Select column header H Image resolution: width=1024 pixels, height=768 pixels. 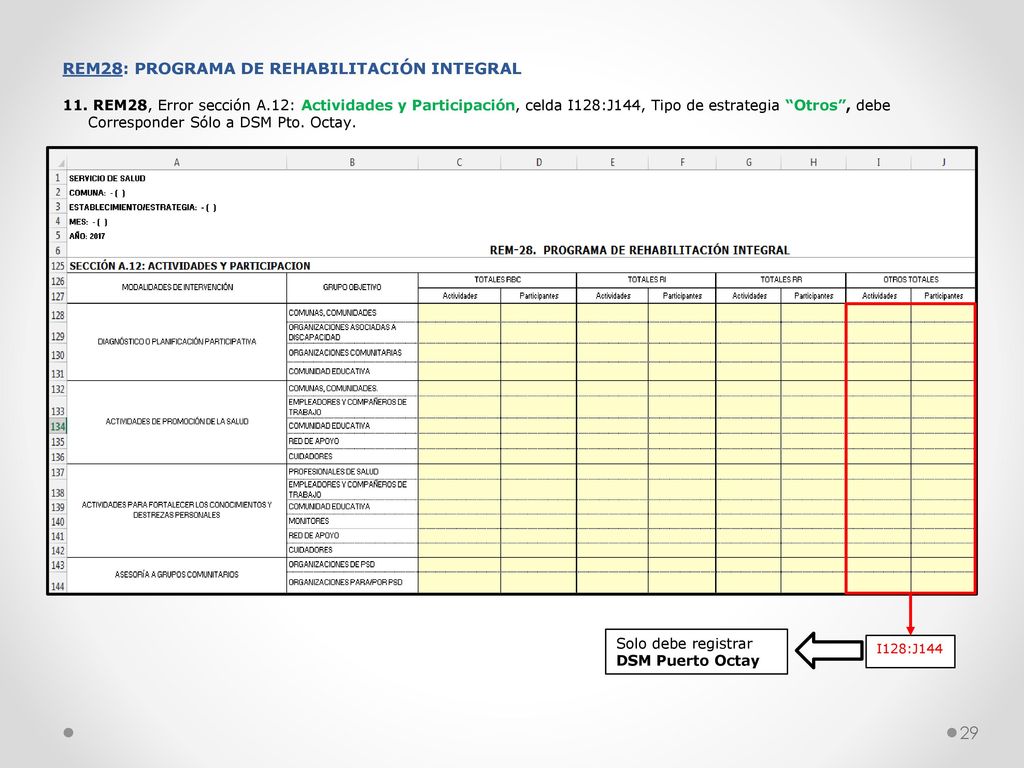[813, 162]
